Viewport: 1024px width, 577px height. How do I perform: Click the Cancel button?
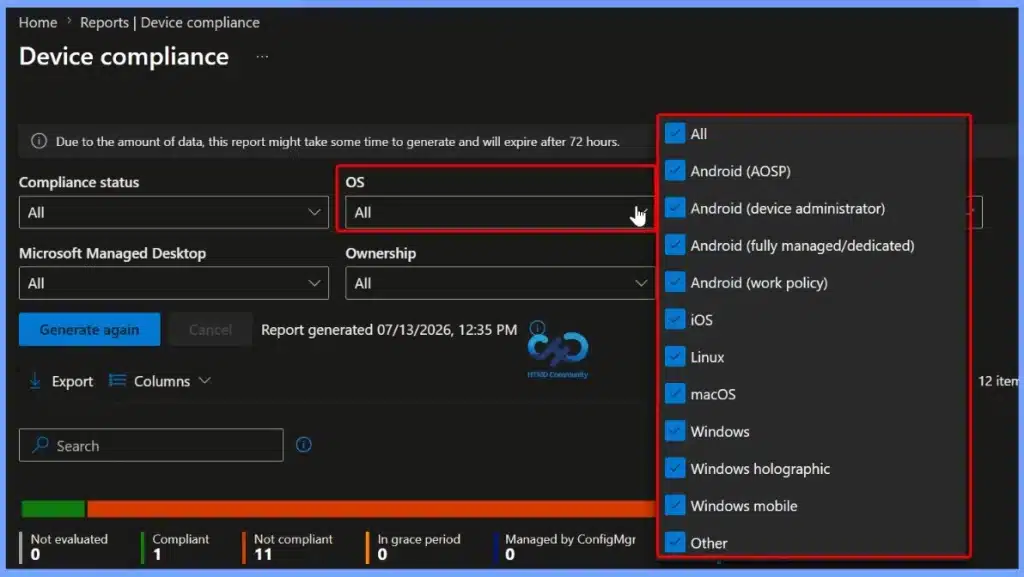(x=210, y=330)
